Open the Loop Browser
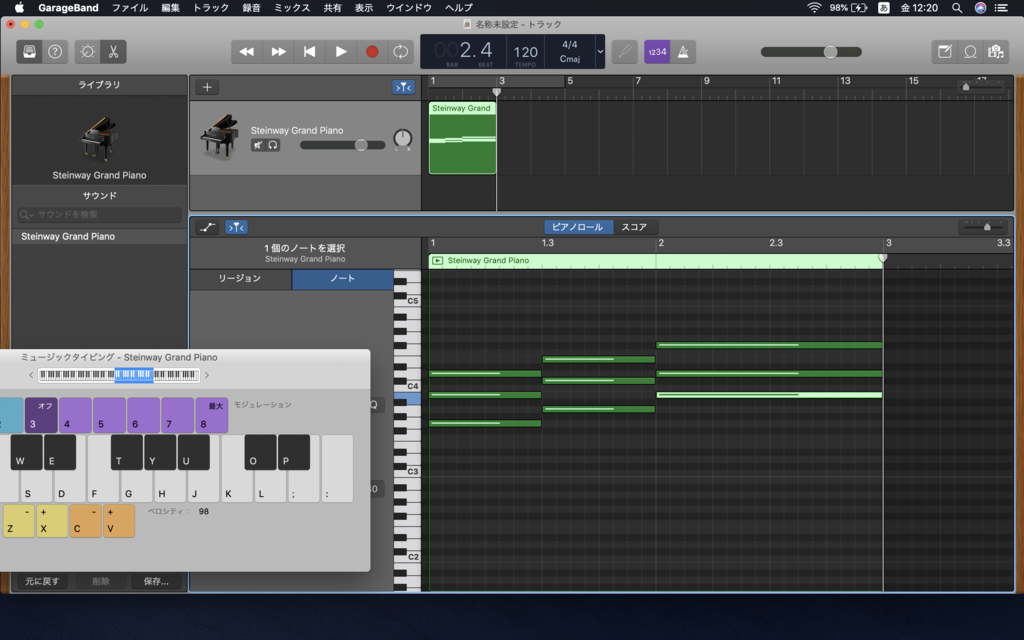The height and width of the screenshot is (640, 1024). [x=969, y=52]
